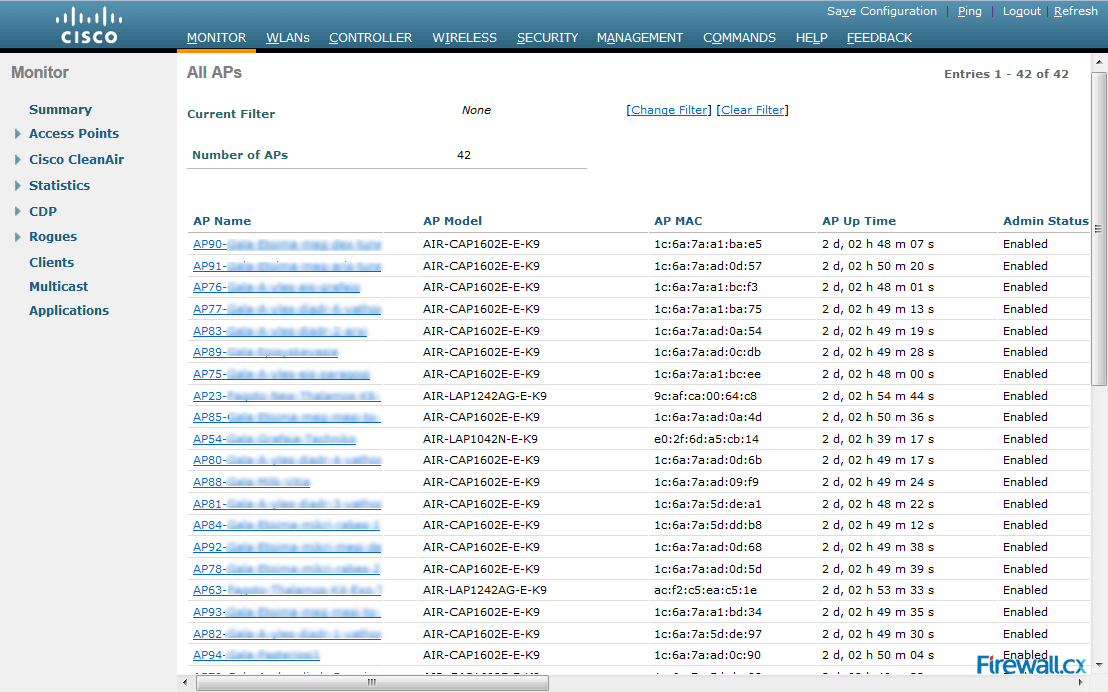Viewport: 1108px width, 692px height.
Task: Open the AP80 access point link
Action: coord(287,461)
